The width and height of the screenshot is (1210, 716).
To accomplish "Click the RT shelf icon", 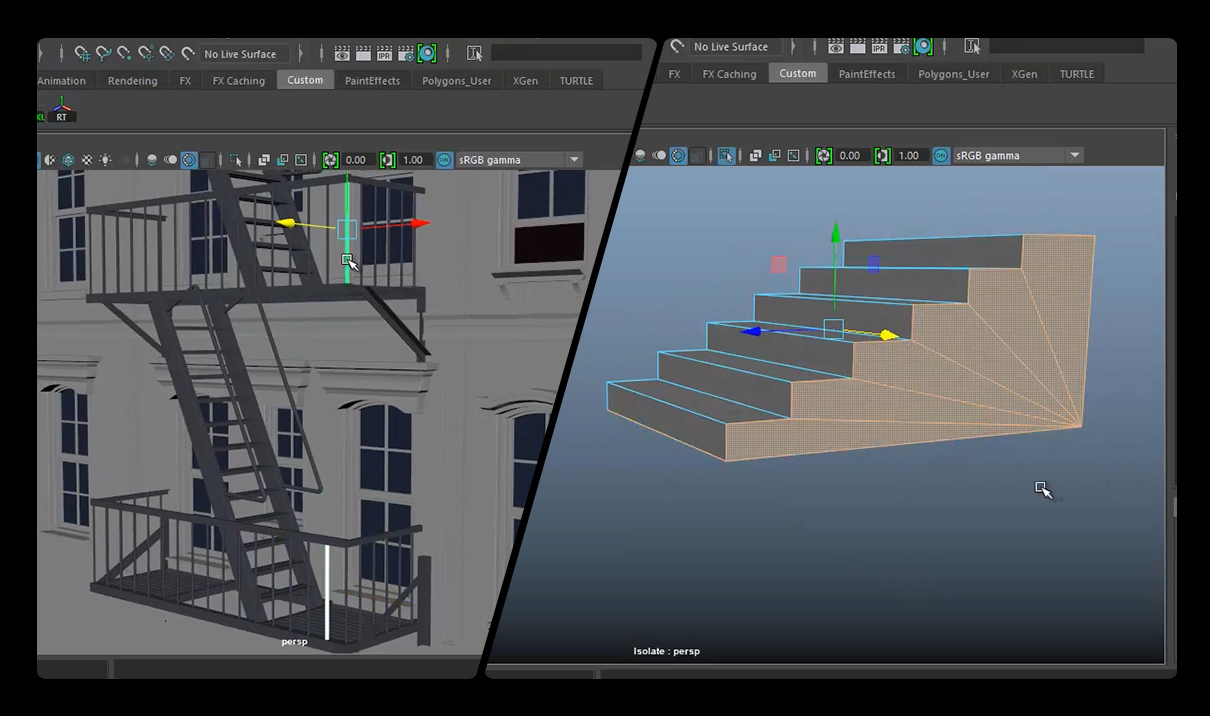I will coord(60,111).
